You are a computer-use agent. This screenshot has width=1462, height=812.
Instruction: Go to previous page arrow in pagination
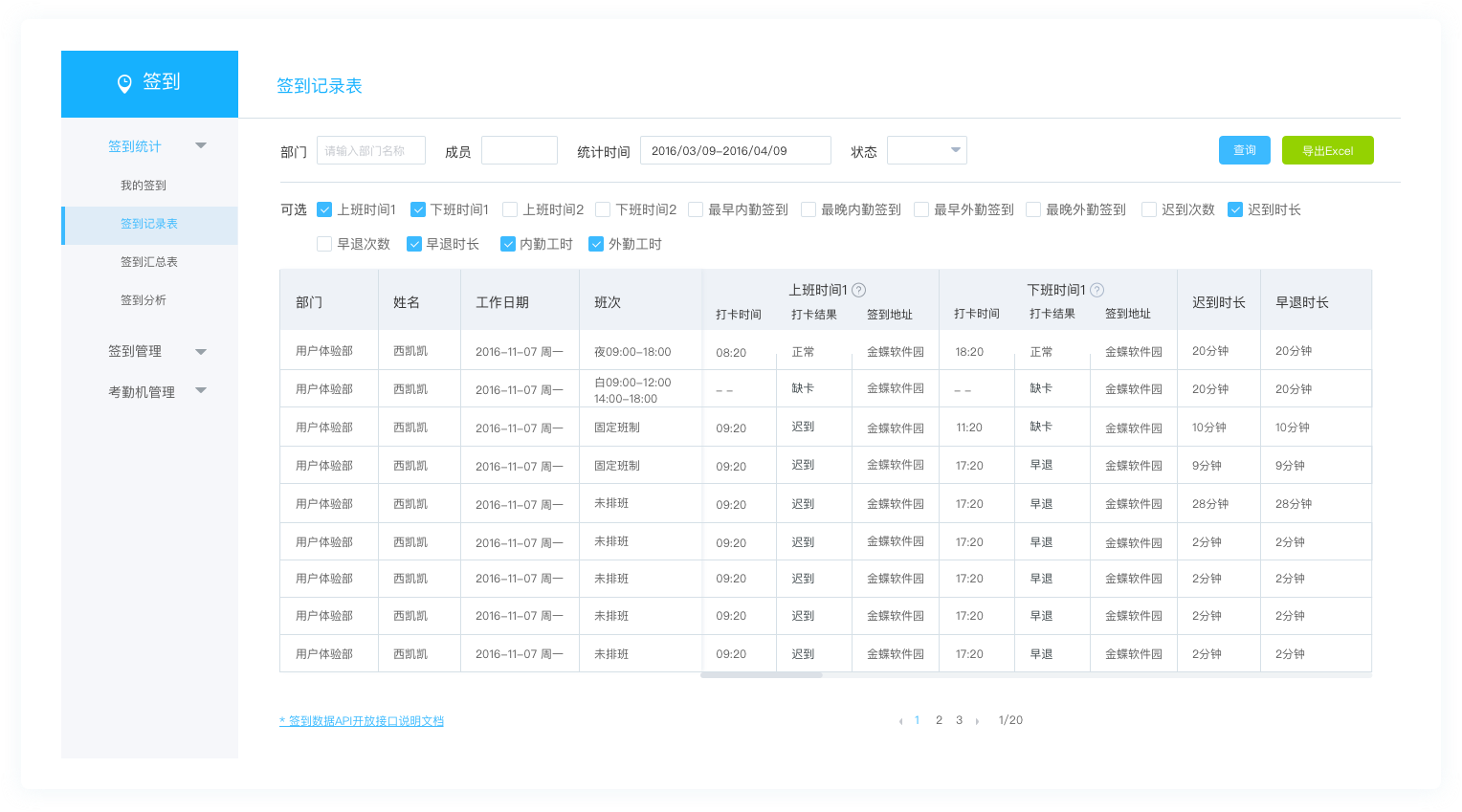click(900, 721)
